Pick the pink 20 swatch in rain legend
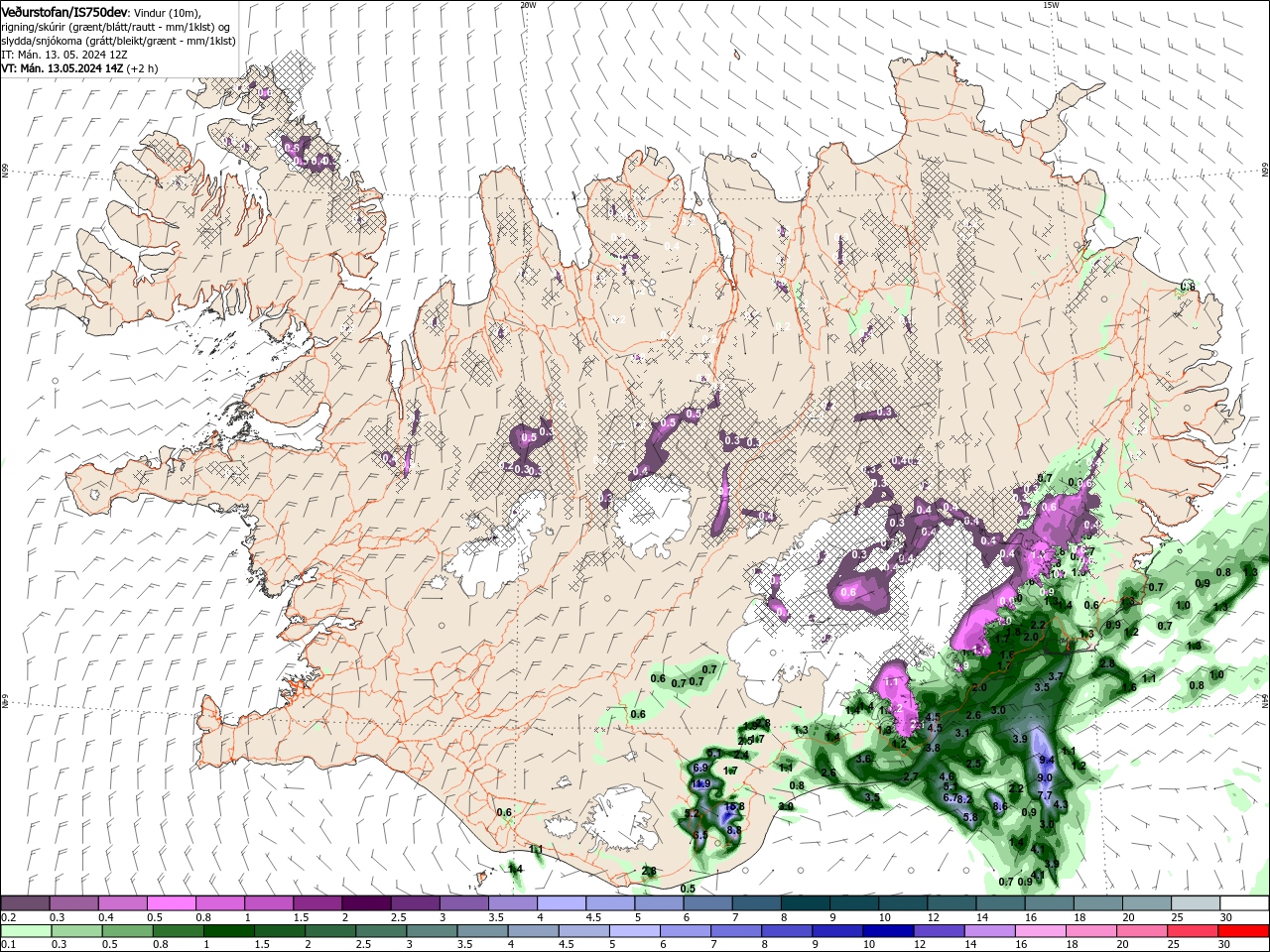The image size is (1270, 952). (1141, 931)
